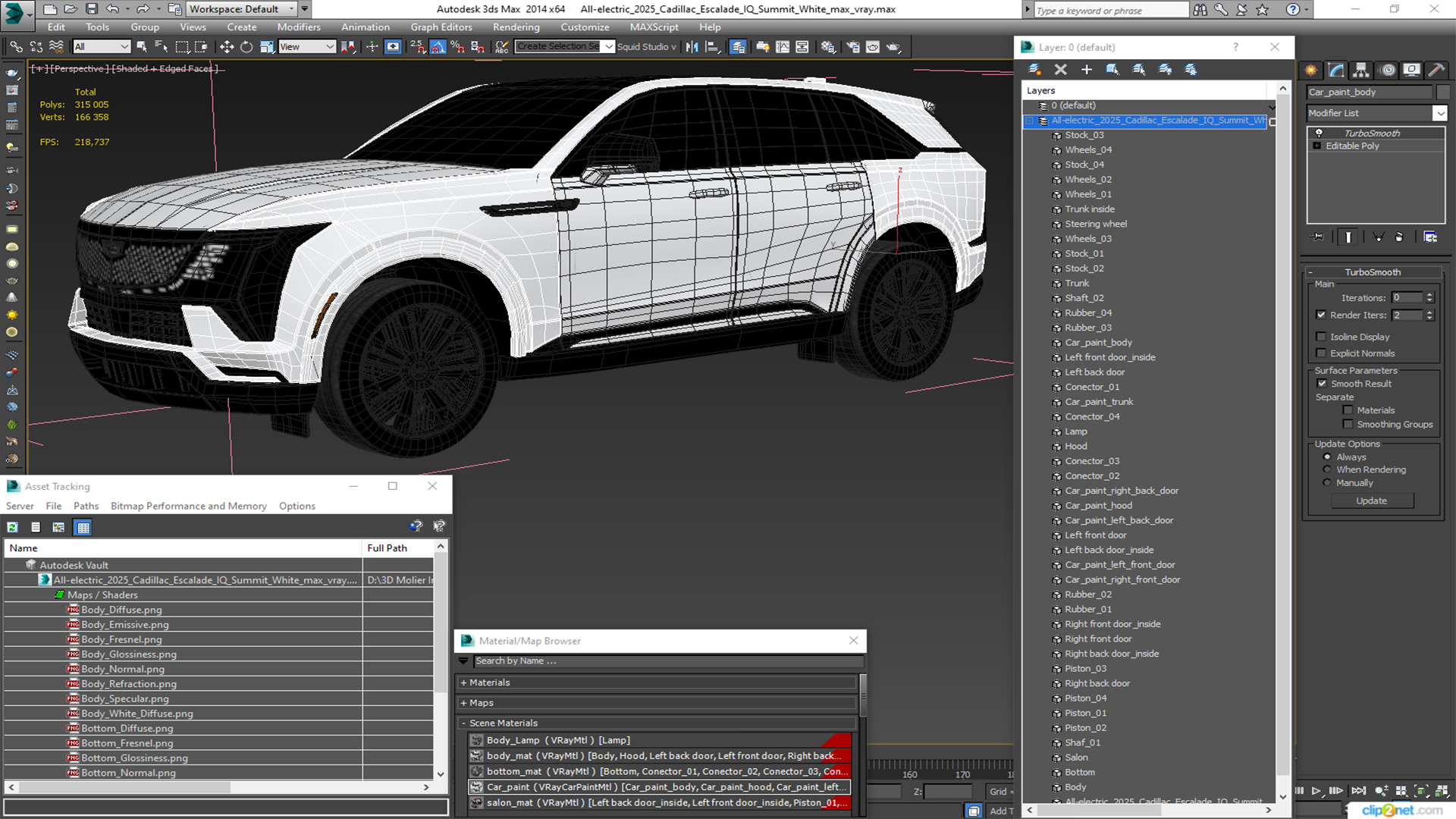The width and height of the screenshot is (1456, 819).
Task: Open file with the folder icon
Action: 71,9
